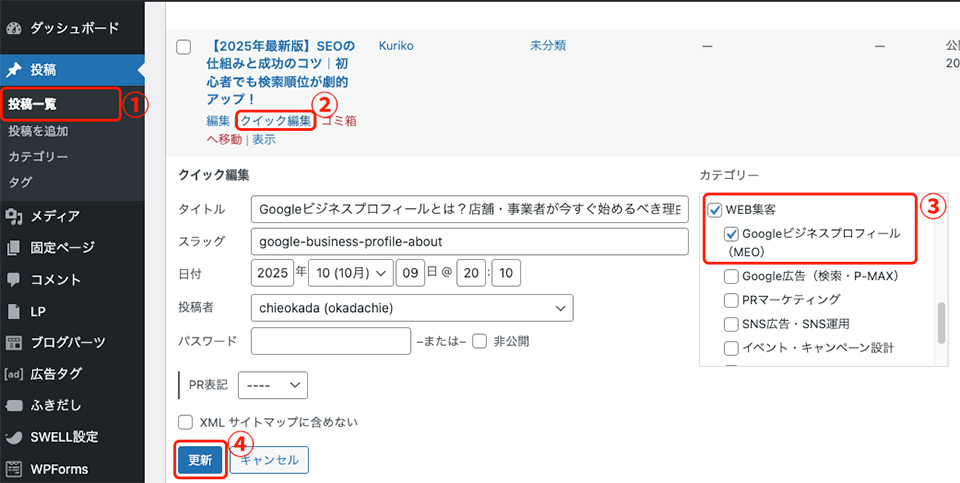Click the Dashboard gauge icon in sidebar
The width and height of the screenshot is (960, 483).
(14, 28)
